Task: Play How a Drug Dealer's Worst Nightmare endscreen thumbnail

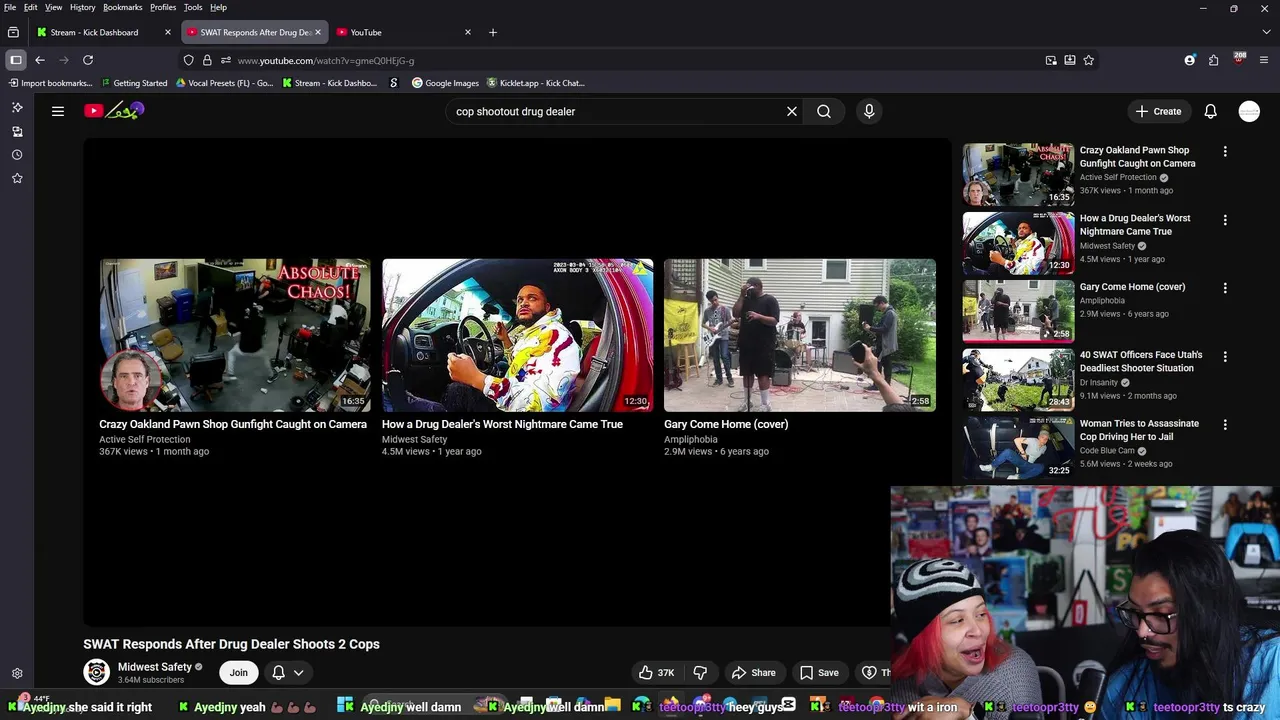Action: coord(517,335)
